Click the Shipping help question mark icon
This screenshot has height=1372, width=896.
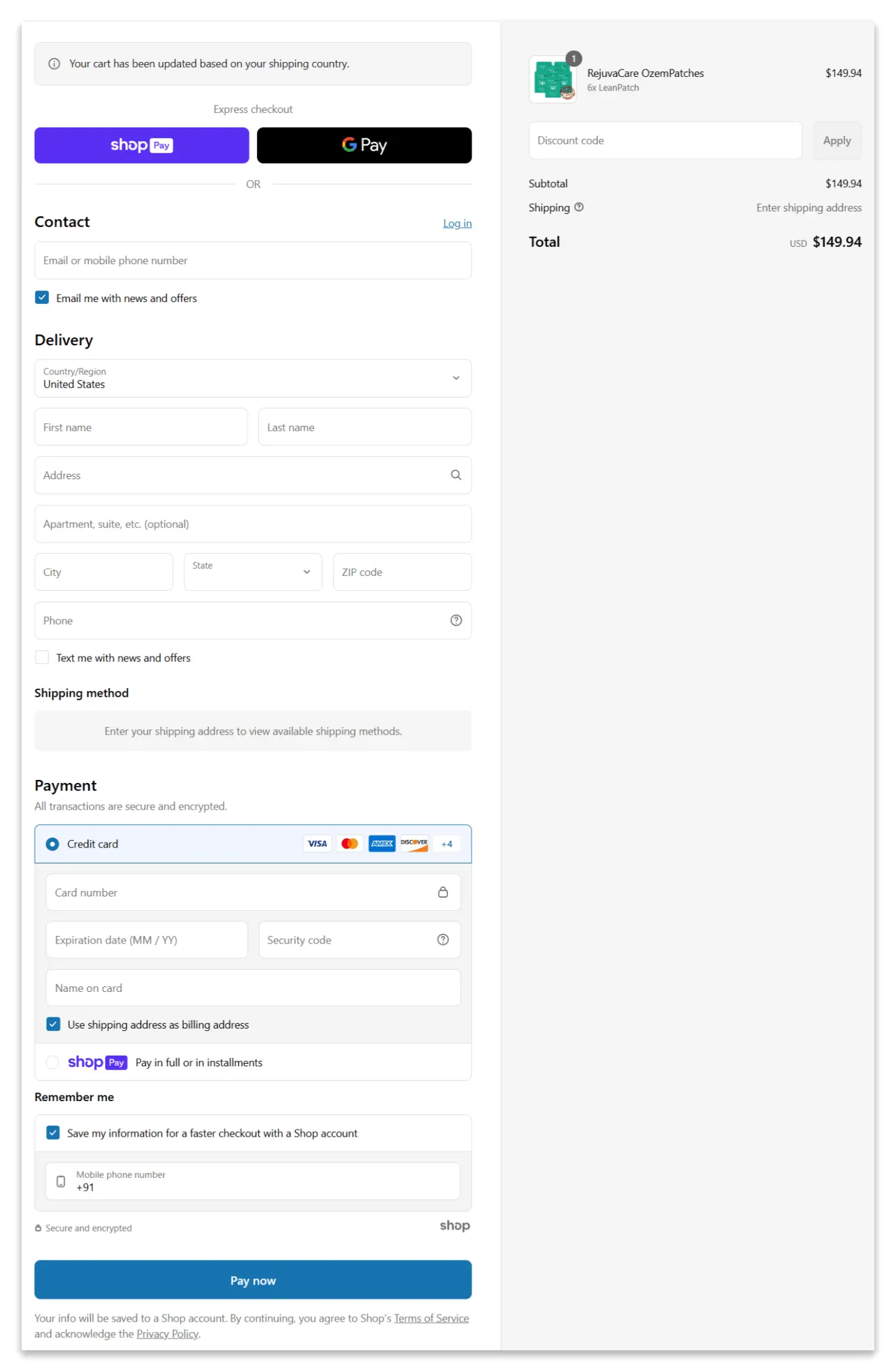pyautogui.click(x=579, y=207)
